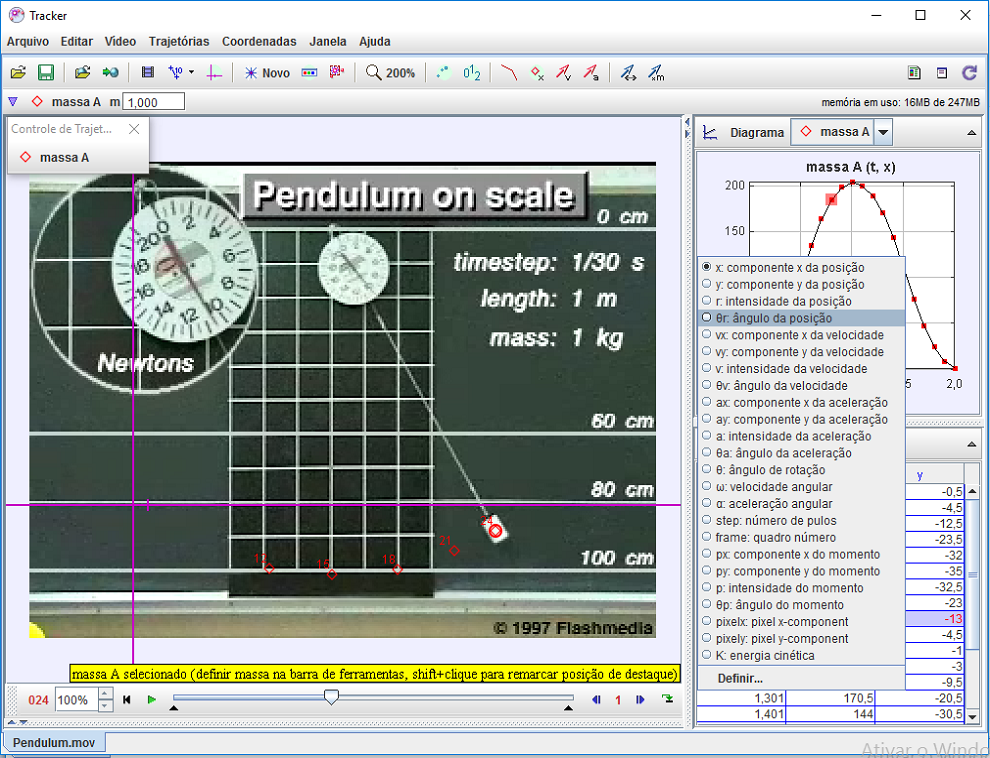990x758 pixels.
Task: Open massa A track dropdown in plot
Action: (883, 133)
